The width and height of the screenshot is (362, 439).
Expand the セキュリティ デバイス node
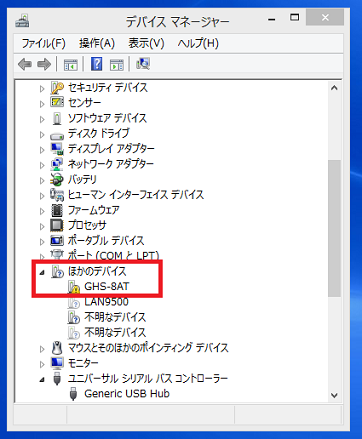tap(42, 88)
